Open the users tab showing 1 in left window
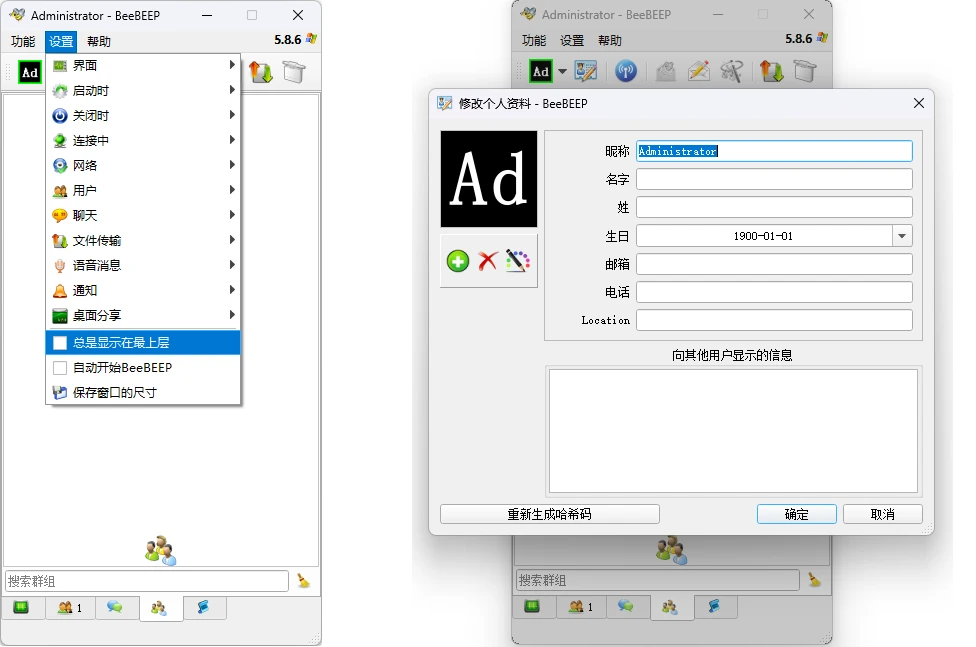Screen dimensions: 976x647 pyautogui.click(x=70, y=607)
